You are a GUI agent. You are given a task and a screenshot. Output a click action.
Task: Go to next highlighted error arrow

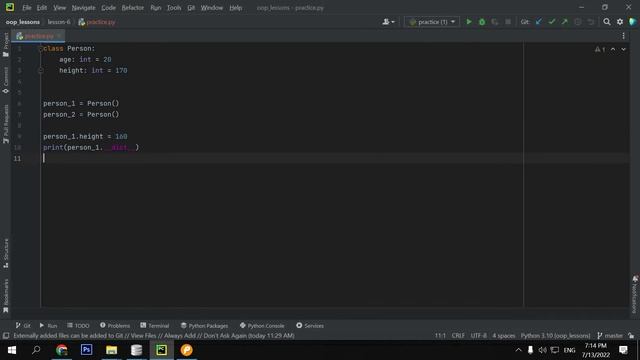623,49
